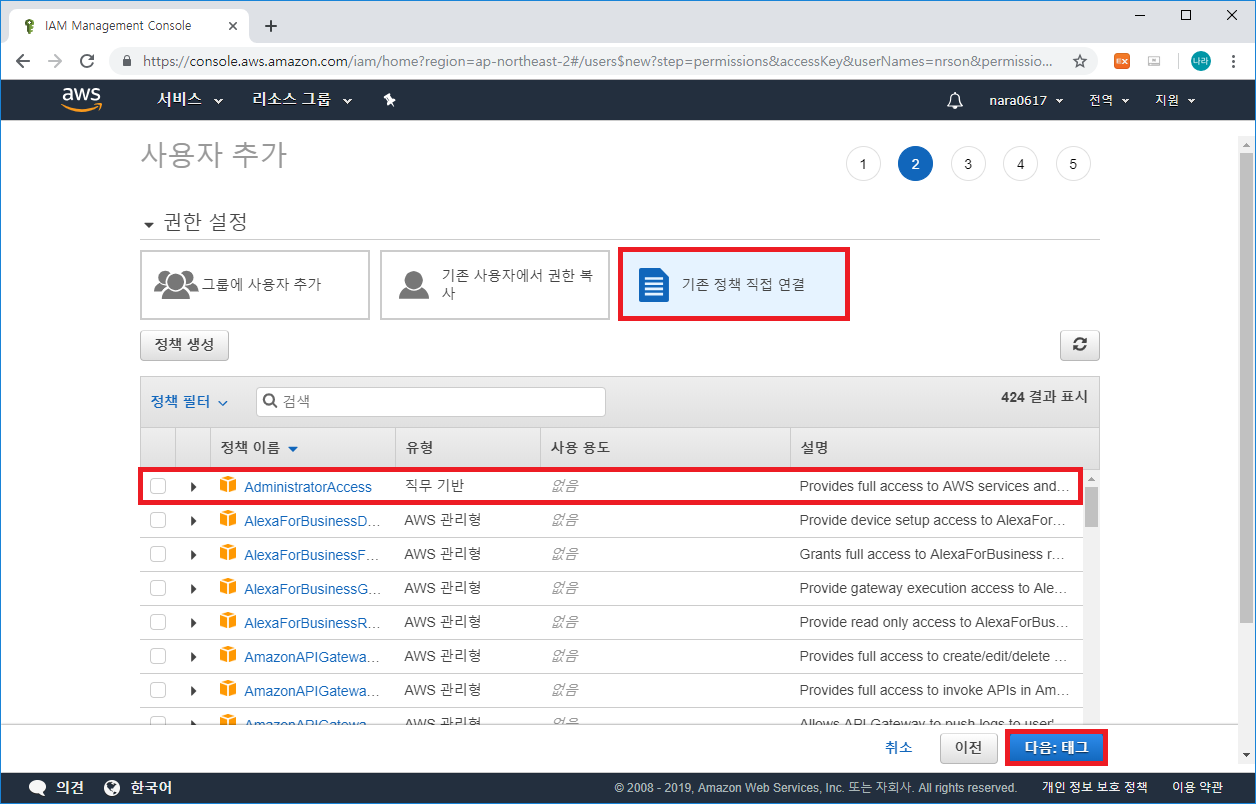Open Chrome three-dot menu

(1234, 61)
